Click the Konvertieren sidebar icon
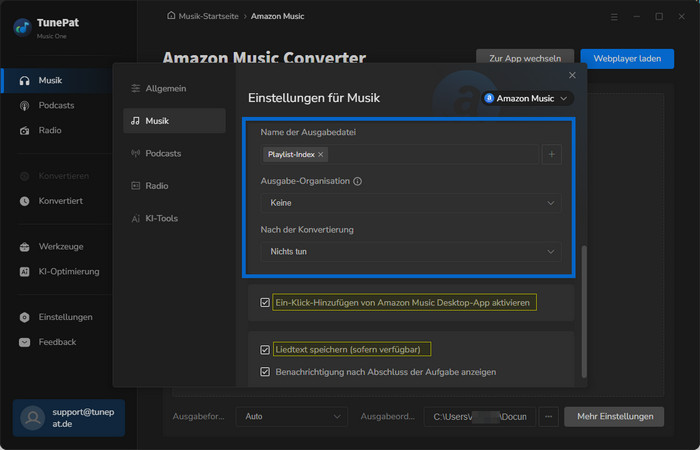The height and width of the screenshot is (450, 700). pyautogui.click(x=25, y=176)
